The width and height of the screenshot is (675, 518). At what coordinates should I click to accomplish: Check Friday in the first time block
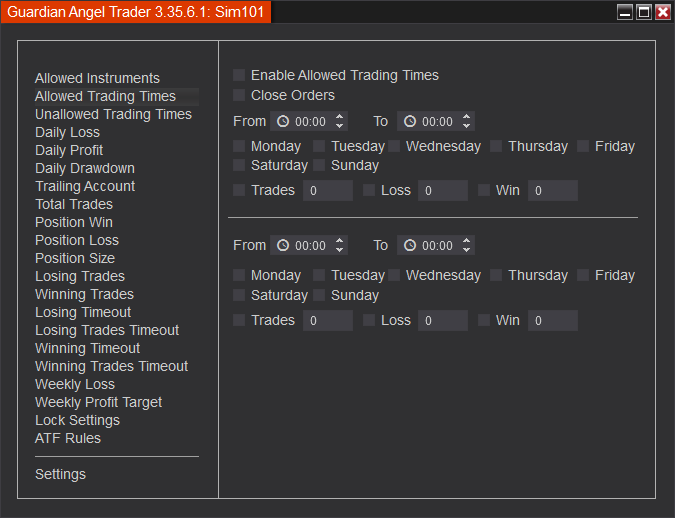click(583, 146)
